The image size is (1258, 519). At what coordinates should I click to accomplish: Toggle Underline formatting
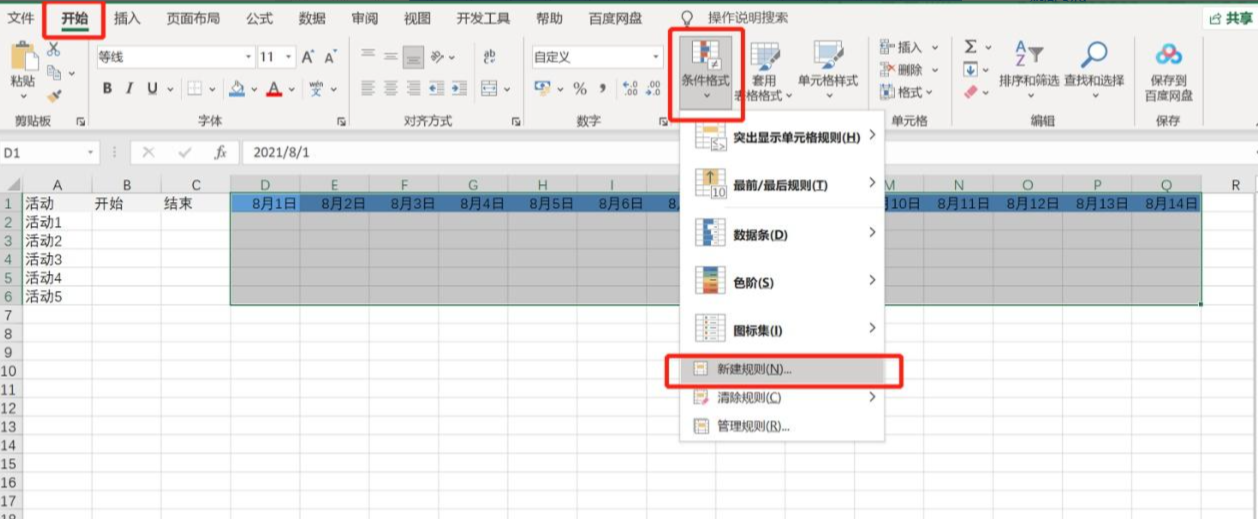[152, 88]
